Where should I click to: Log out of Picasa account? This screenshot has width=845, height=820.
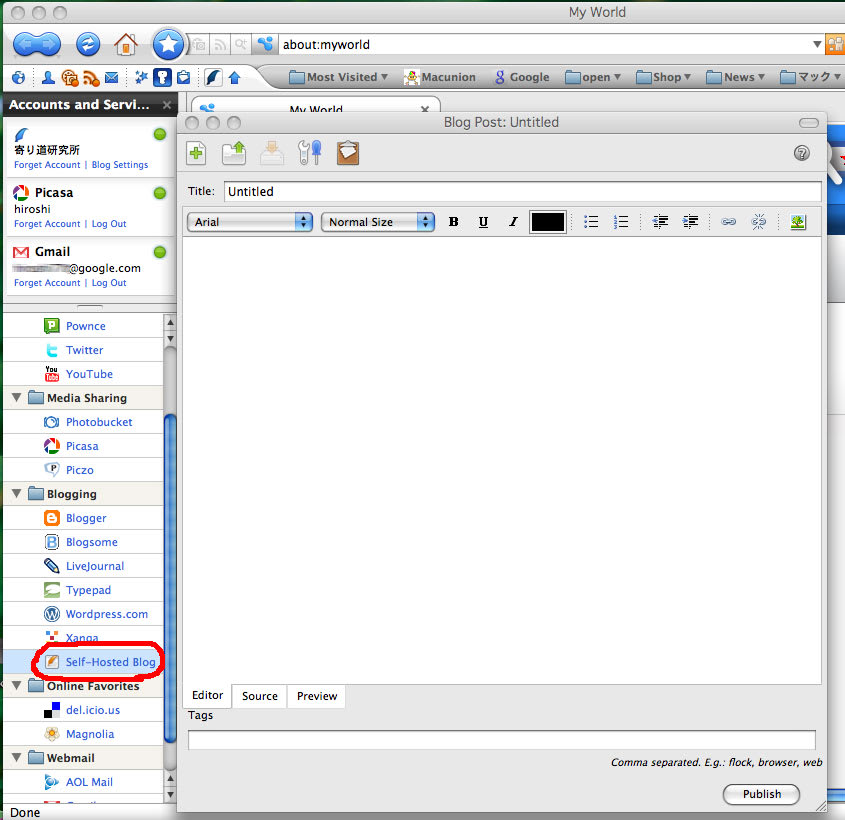pyautogui.click(x=109, y=224)
